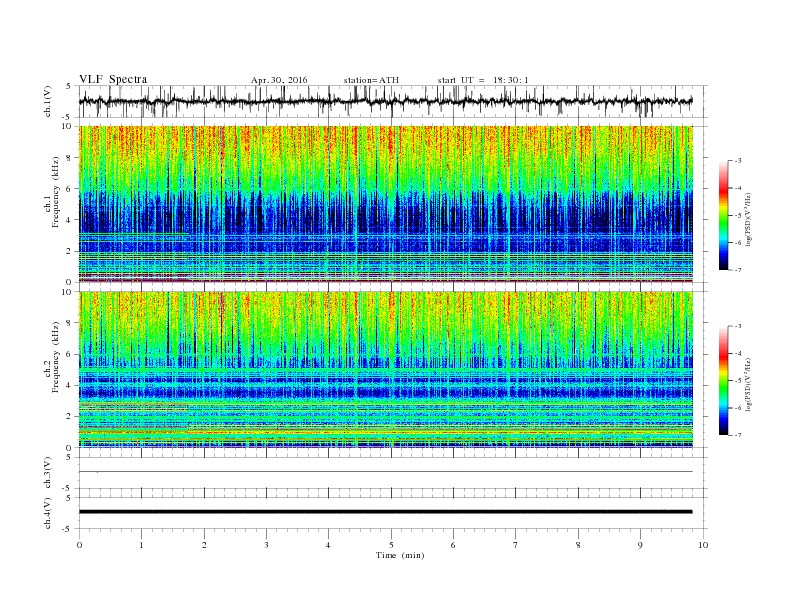The image size is (792, 612).
Task: Click the ch.2 spectrogram color bar
Action: 723,381
